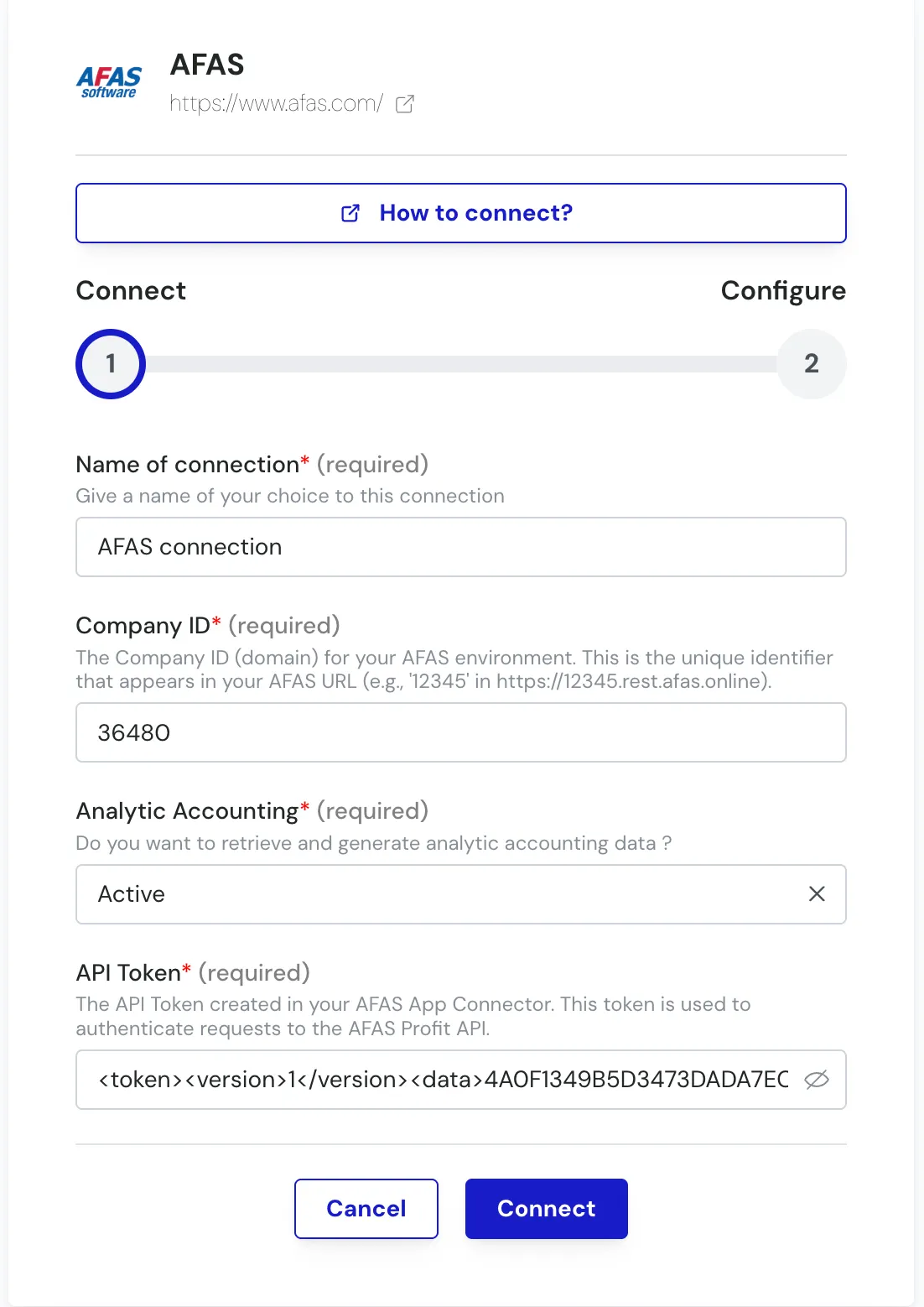Click external link icon in How to connect
Image resolution: width=924 pixels, height=1307 pixels.
coord(350,213)
